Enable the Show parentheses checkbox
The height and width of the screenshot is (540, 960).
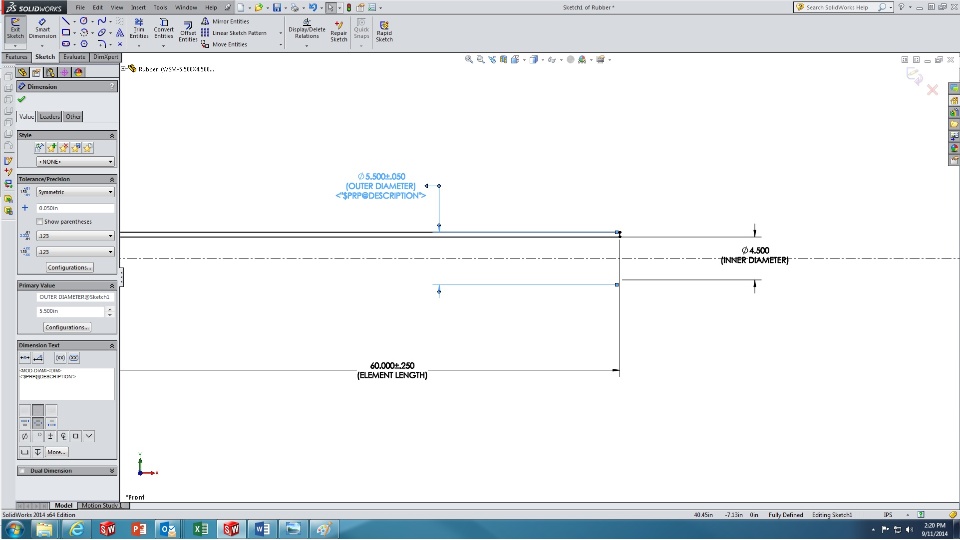[x=40, y=222]
